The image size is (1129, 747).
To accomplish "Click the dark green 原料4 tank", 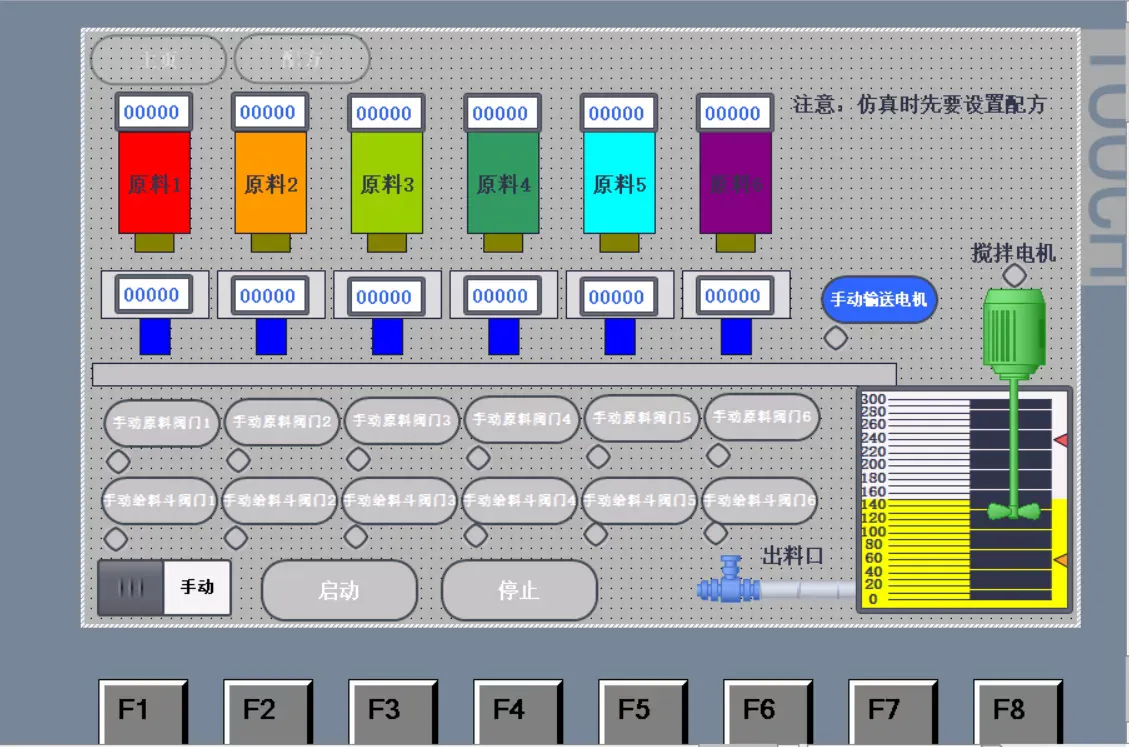I will pos(503,185).
